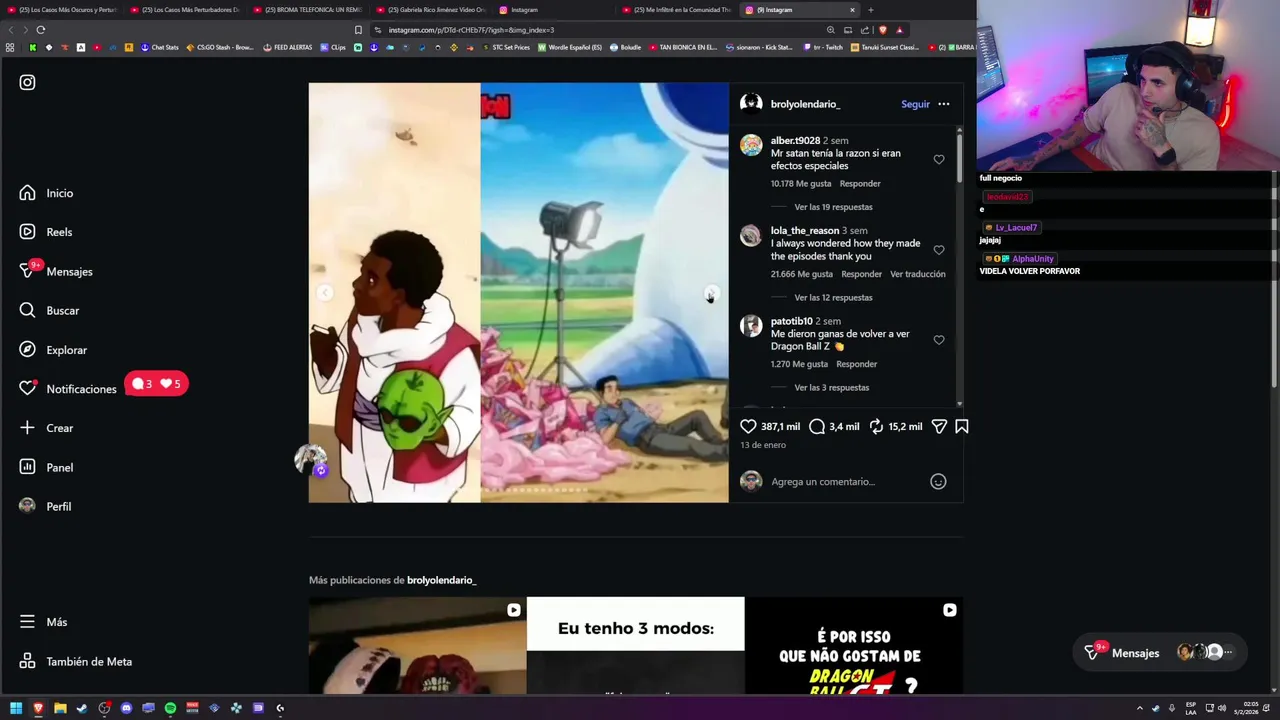Open También de Meta
Image resolution: width=1280 pixels, height=720 pixels.
pos(75,661)
